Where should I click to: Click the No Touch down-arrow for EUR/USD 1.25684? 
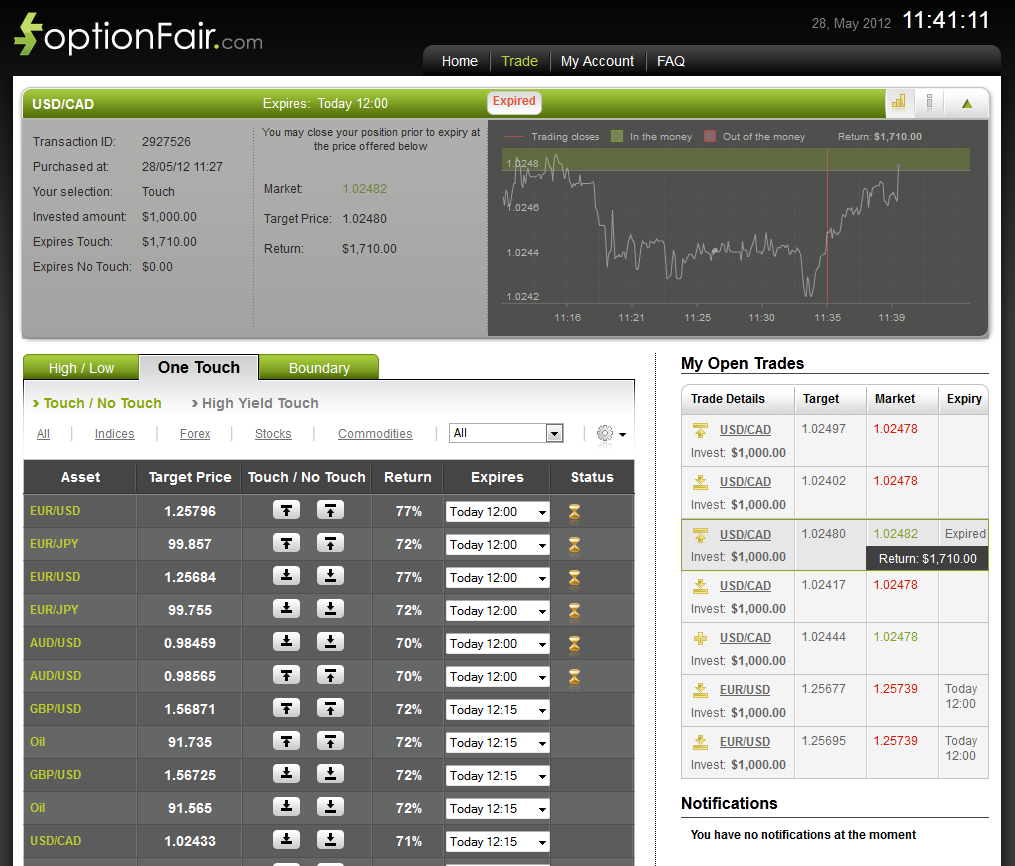pos(330,577)
